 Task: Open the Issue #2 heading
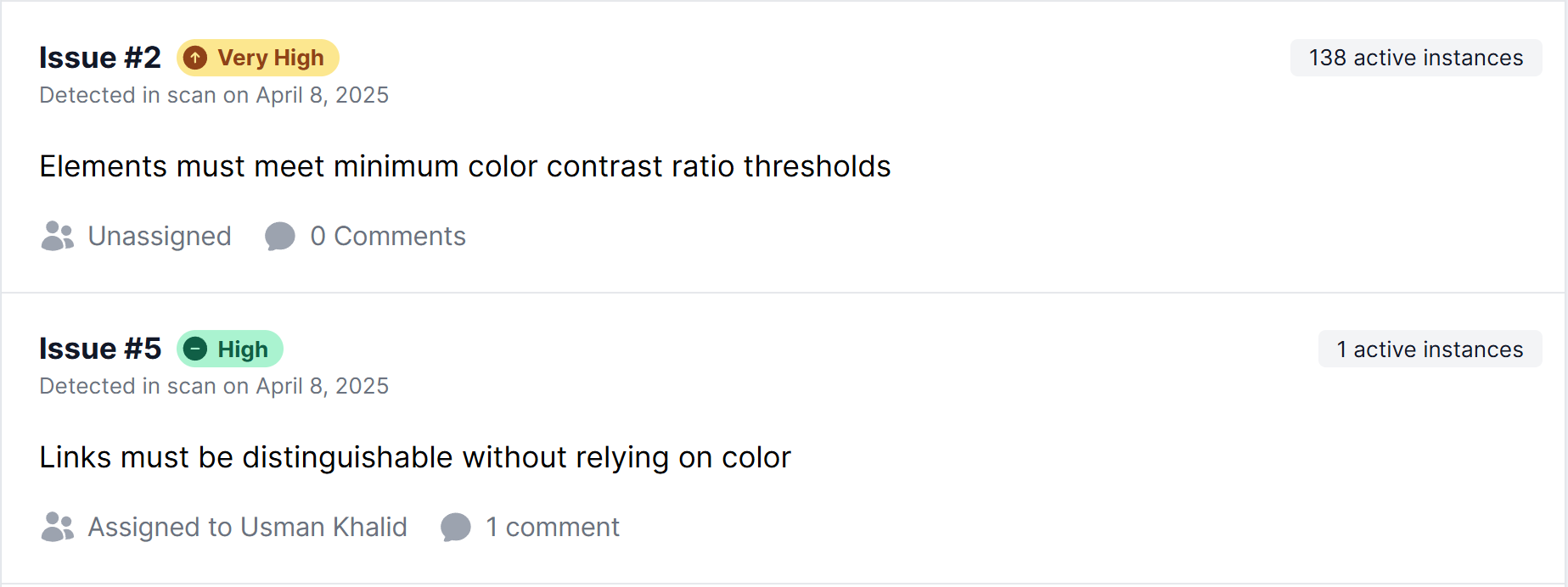click(100, 58)
